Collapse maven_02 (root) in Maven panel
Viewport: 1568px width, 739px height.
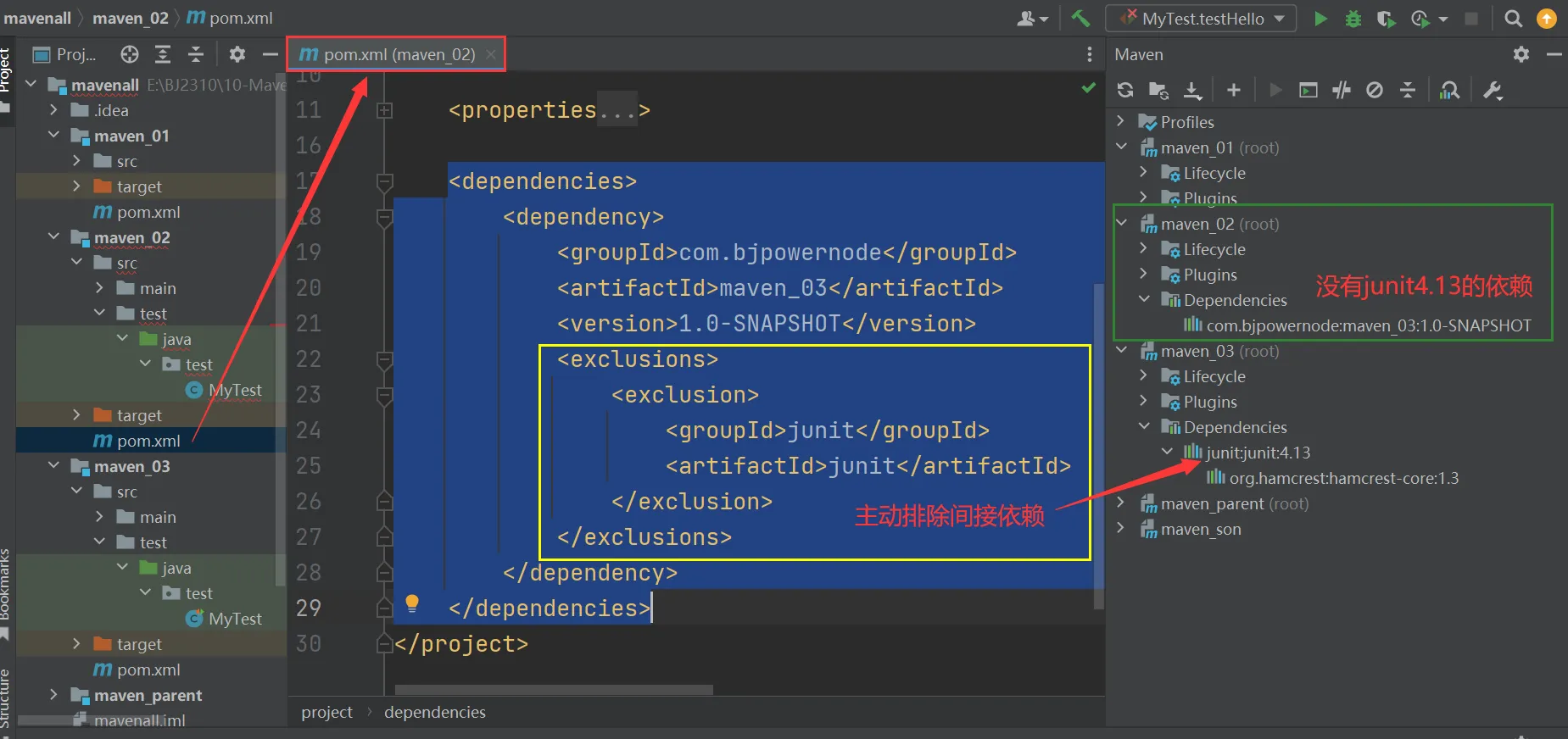tap(1122, 223)
